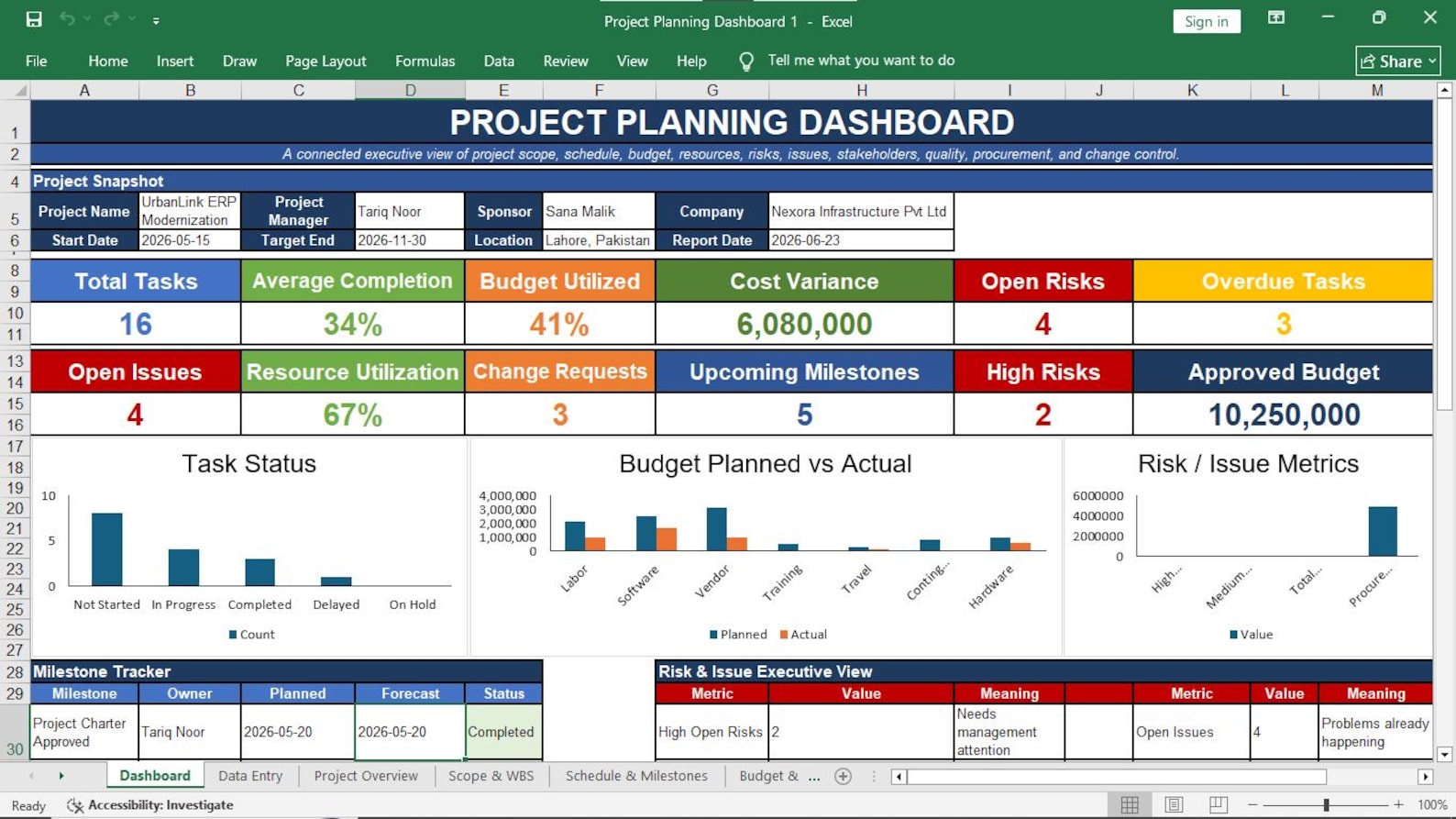This screenshot has height=819, width=1456.
Task: Switch to Scope & WBS sheet tab
Action: pos(491,776)
